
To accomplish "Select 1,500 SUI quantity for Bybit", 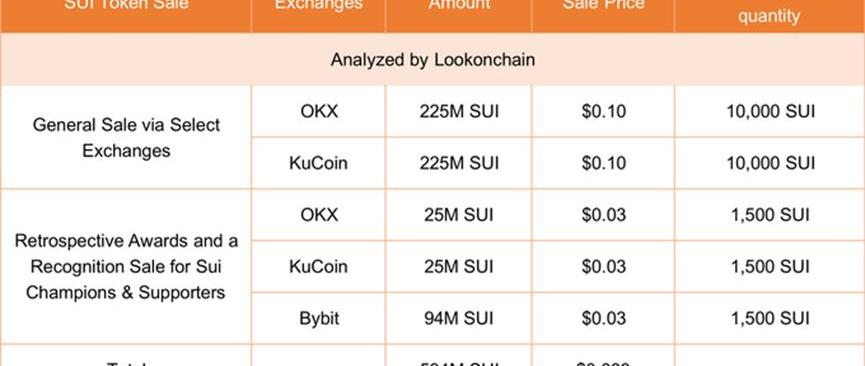I will (770, 318).
